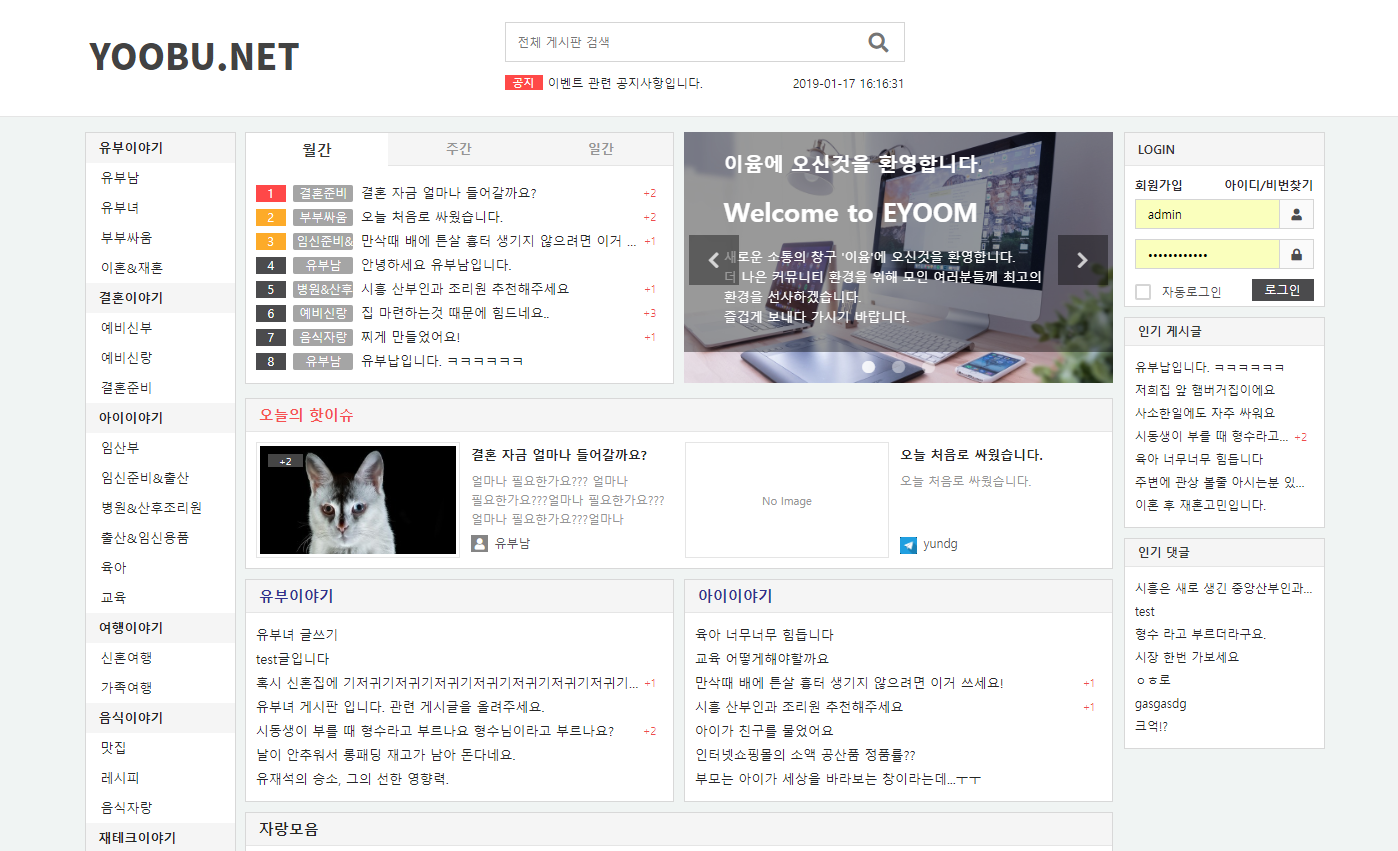Focus the 전체 게시판 검색 search field
1398x851 pixels.
[685, 42]
